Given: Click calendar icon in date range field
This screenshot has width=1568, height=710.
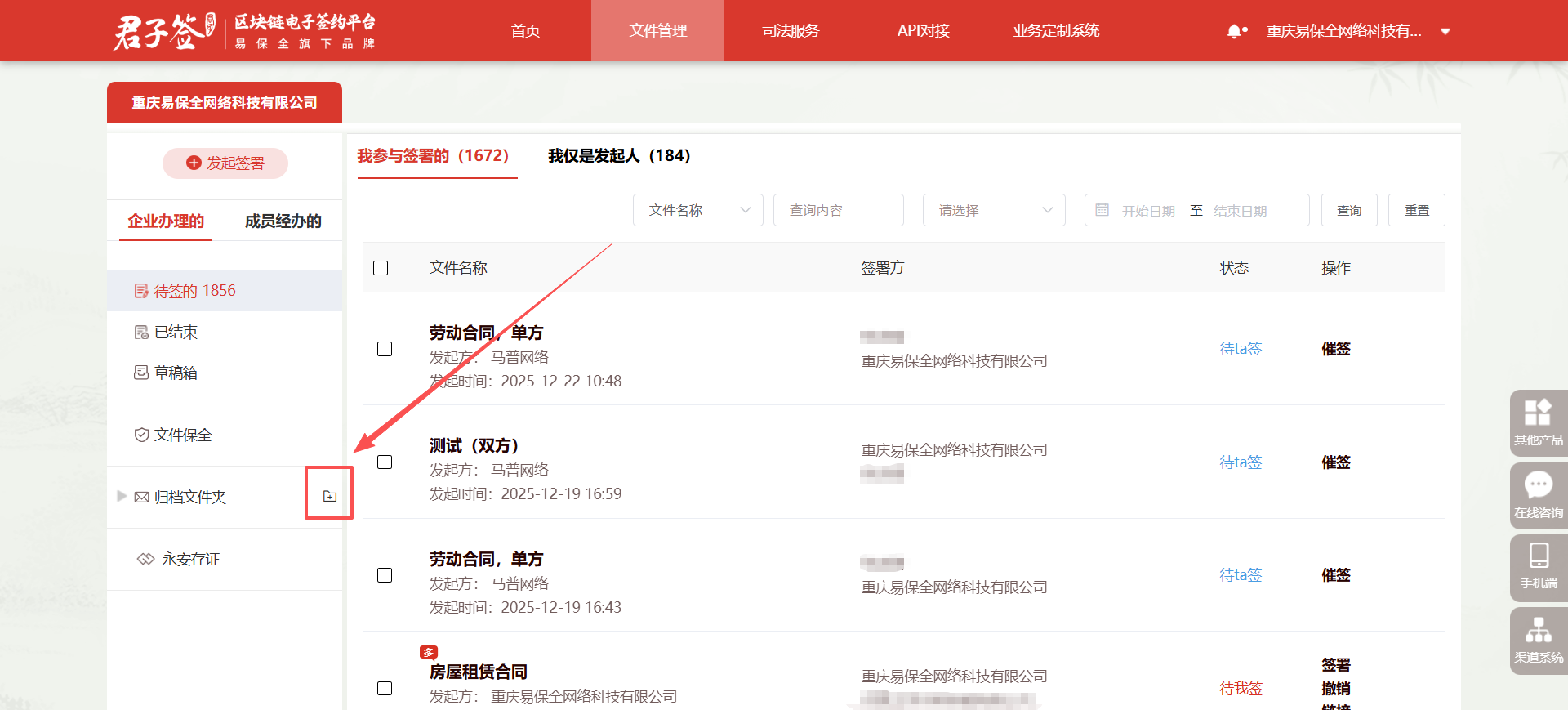Looking at the screenshot, I should pyautogui.click(x=1102, y=210).
